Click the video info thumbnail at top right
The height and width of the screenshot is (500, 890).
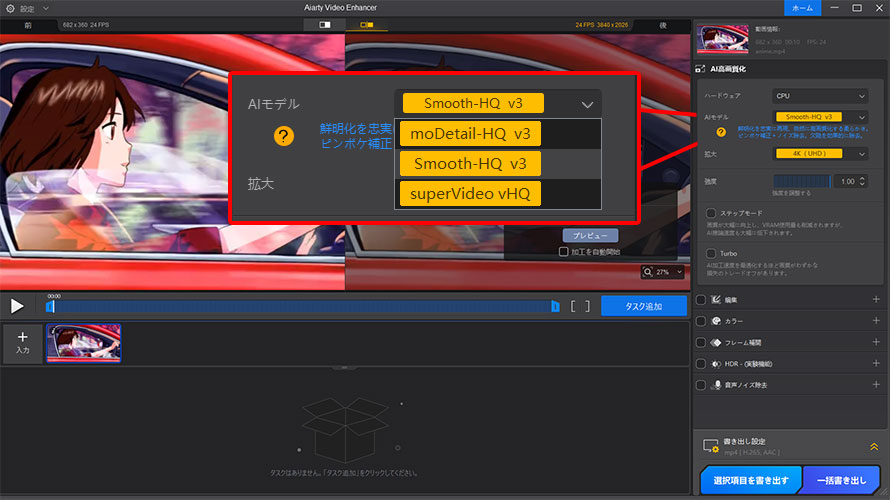[x=723, y=39]
